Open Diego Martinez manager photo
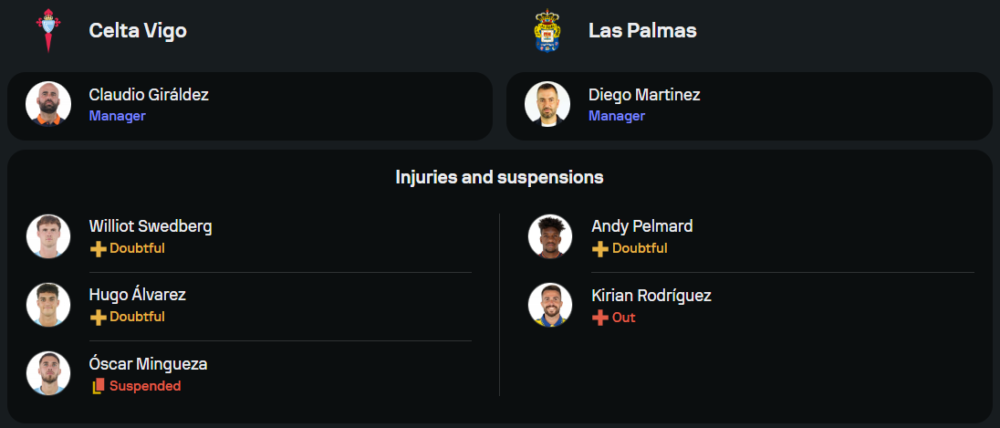The width and height of the screenshot is (1000, 428). click(x=547, y=105)
